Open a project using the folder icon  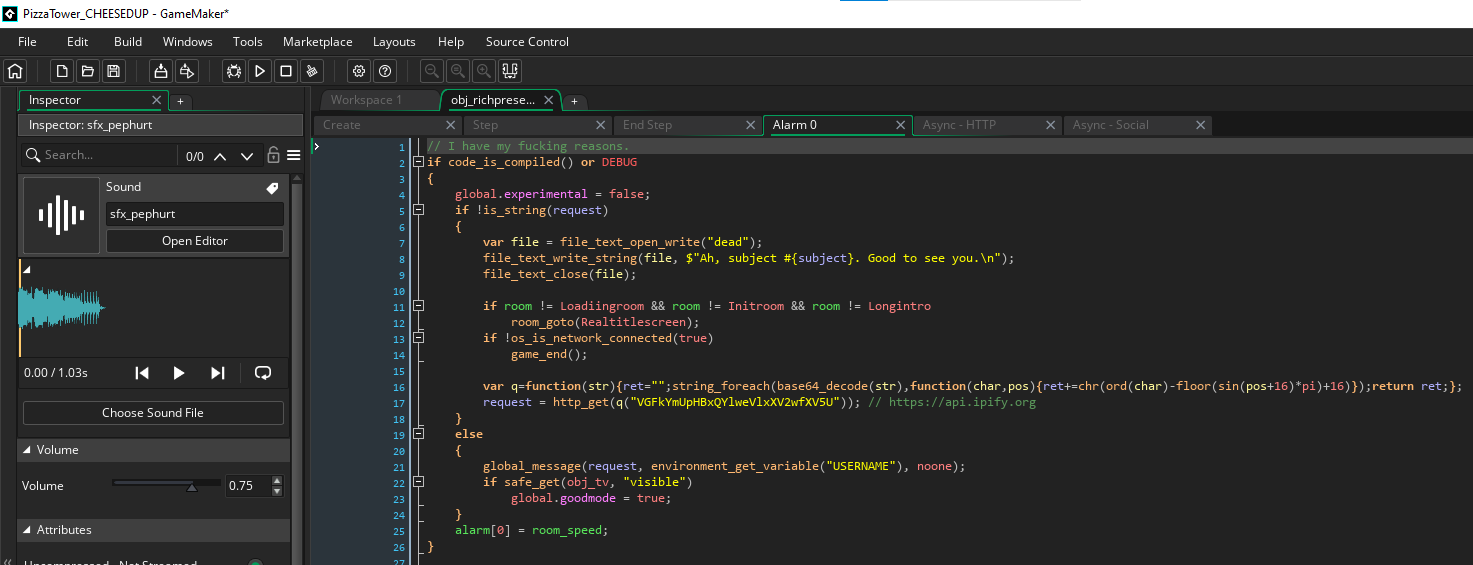[x=88, y=71]
